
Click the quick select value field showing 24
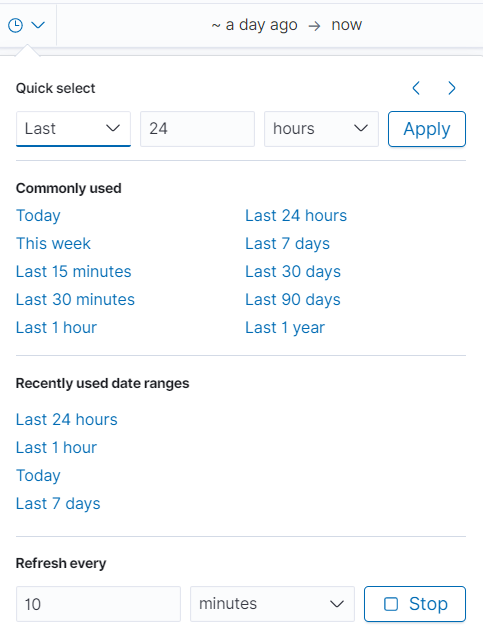[x=197, y=129]
